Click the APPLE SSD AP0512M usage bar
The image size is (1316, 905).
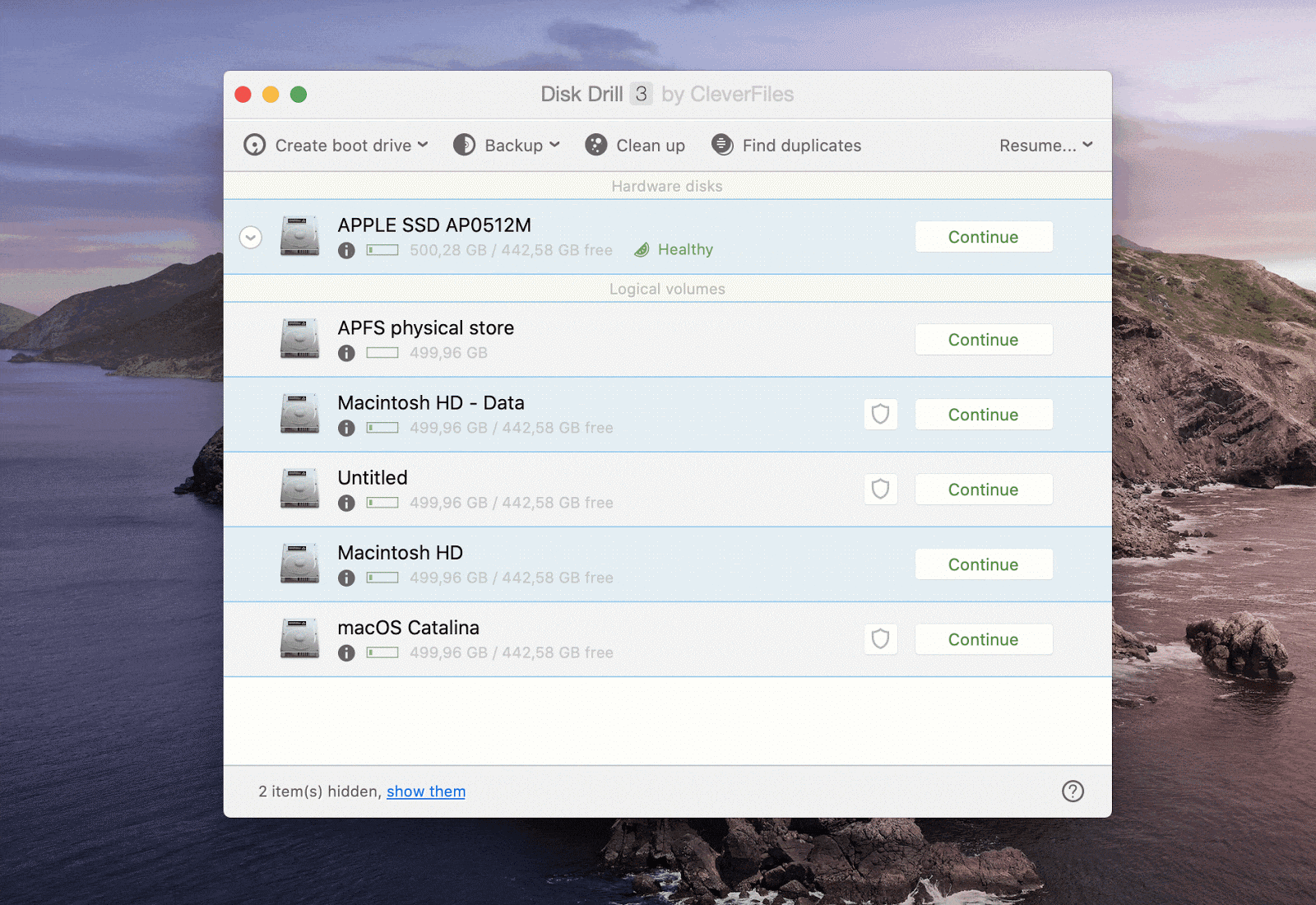[382, 250]
